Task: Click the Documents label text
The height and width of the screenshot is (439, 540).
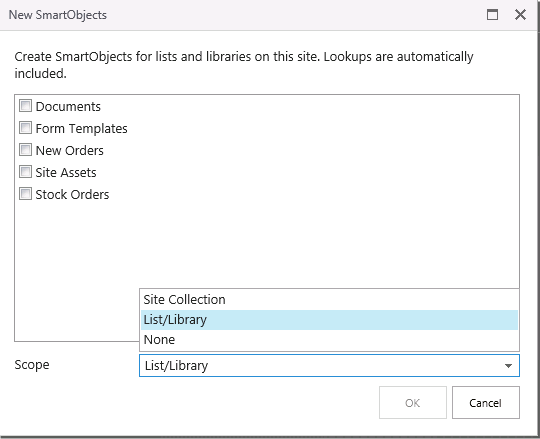Action: 68,106
